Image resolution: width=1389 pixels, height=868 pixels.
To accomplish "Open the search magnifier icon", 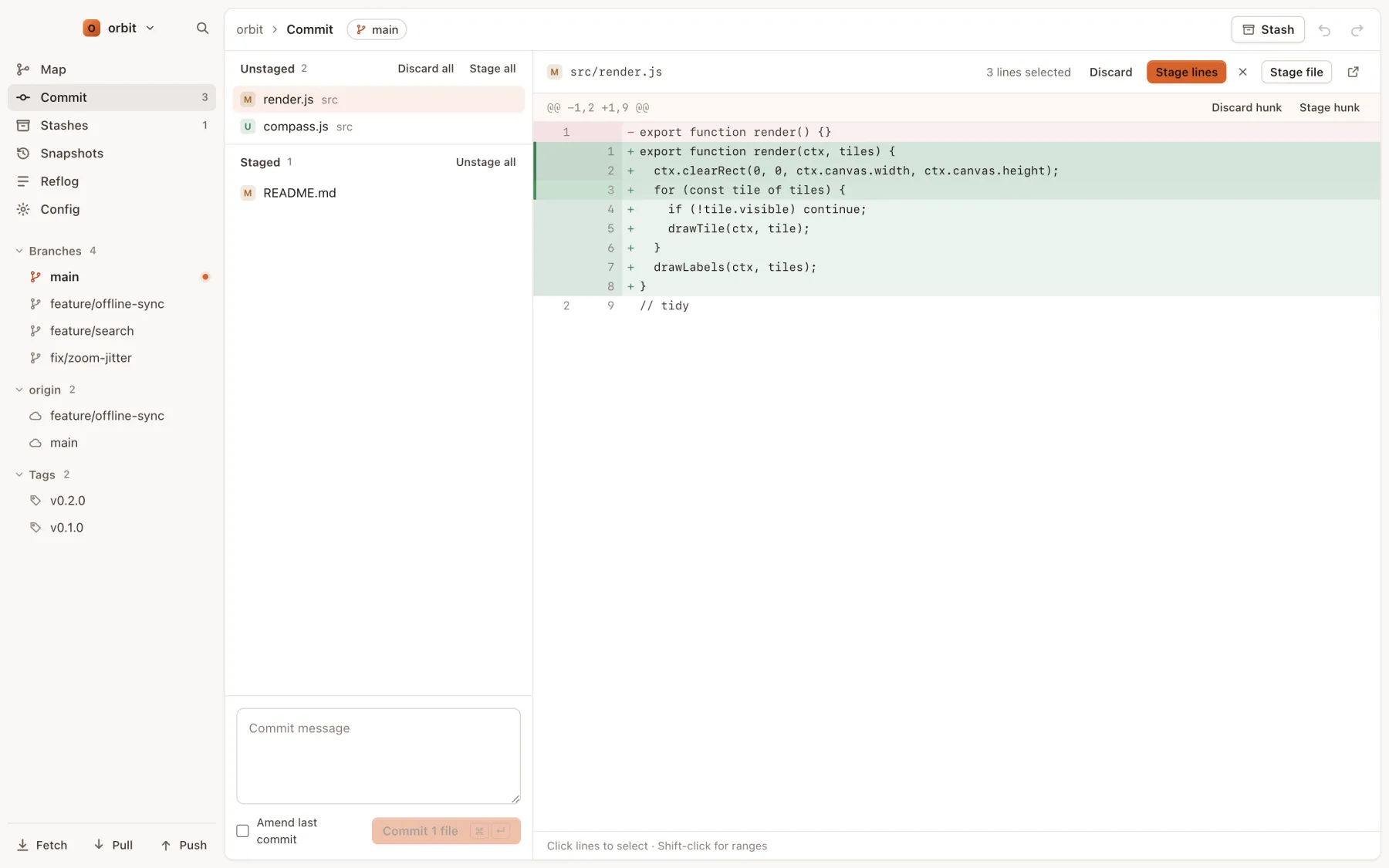I will click(x=202, y=28).
